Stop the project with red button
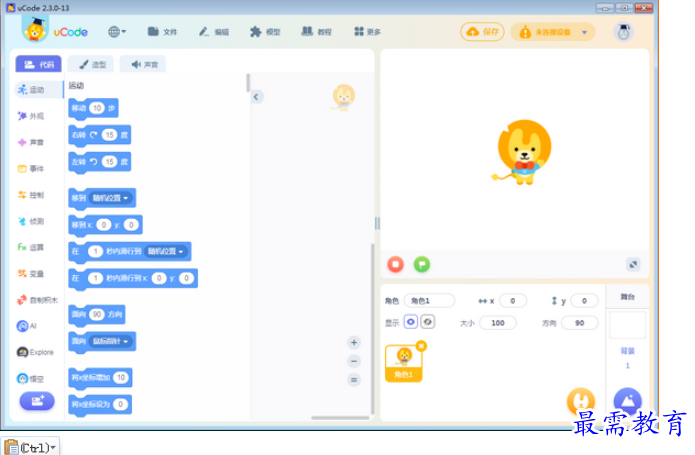 [x=395, y=264]
